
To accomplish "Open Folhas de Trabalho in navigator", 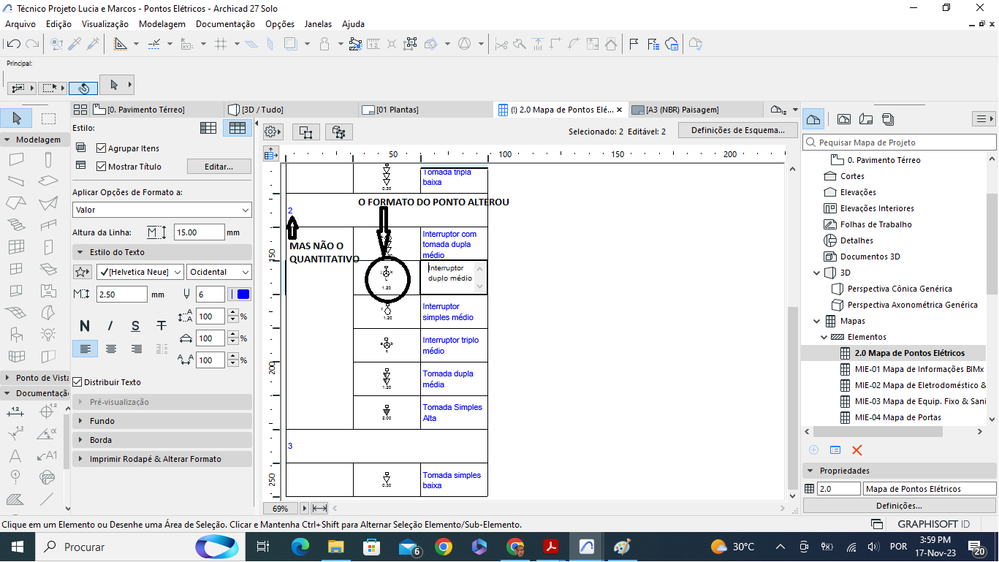I will tap(875, 224).
